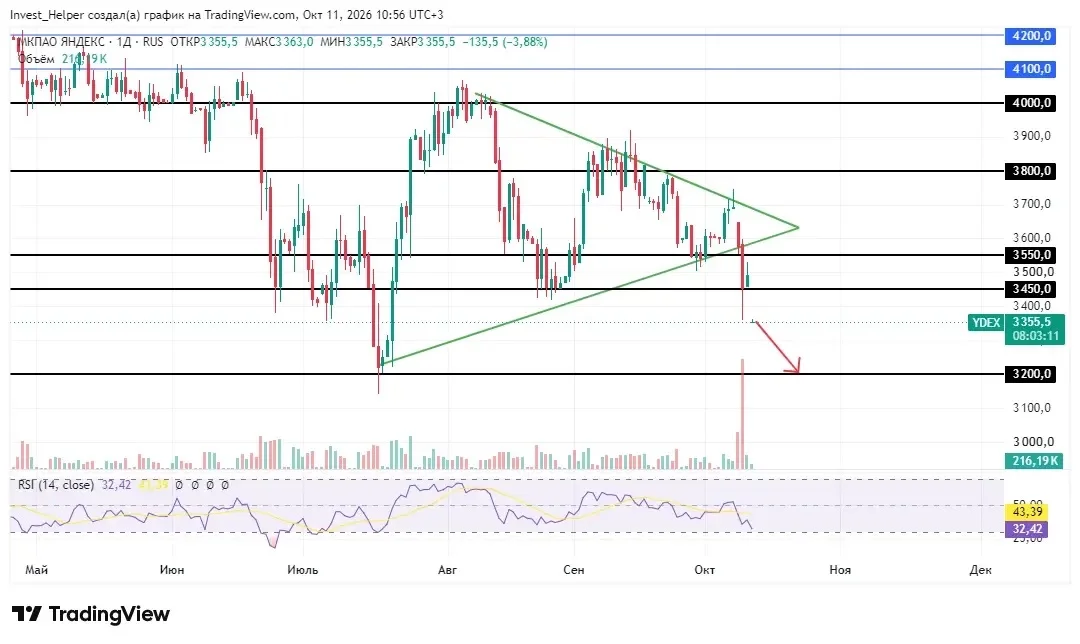The image size is (1080, 644).
Task: Click the Июль label on time axis
Action: 303,570
